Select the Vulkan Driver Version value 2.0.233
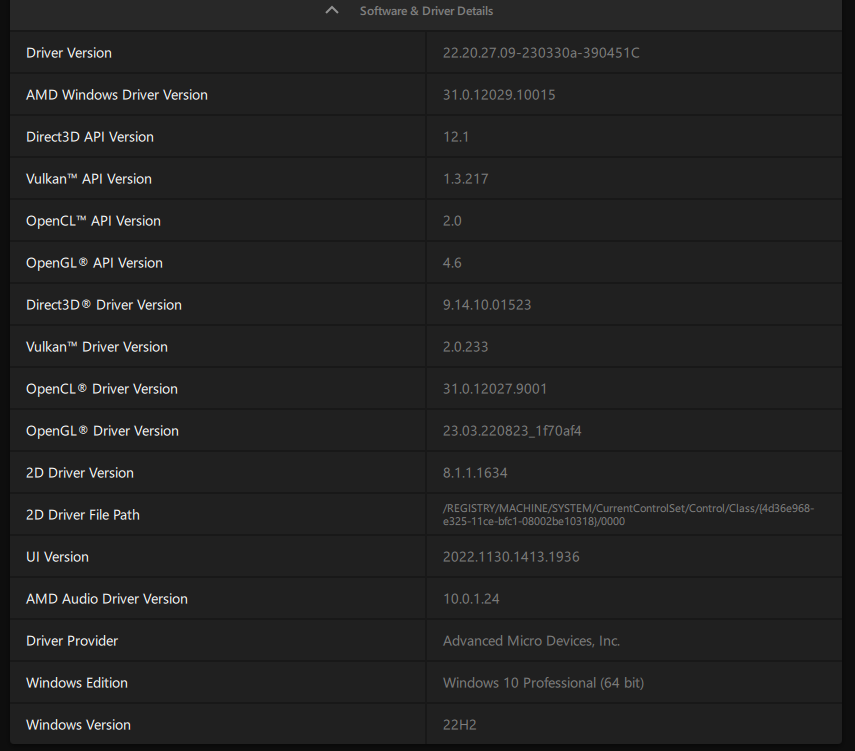Viewport: 855px width, 751px height. 465,347
